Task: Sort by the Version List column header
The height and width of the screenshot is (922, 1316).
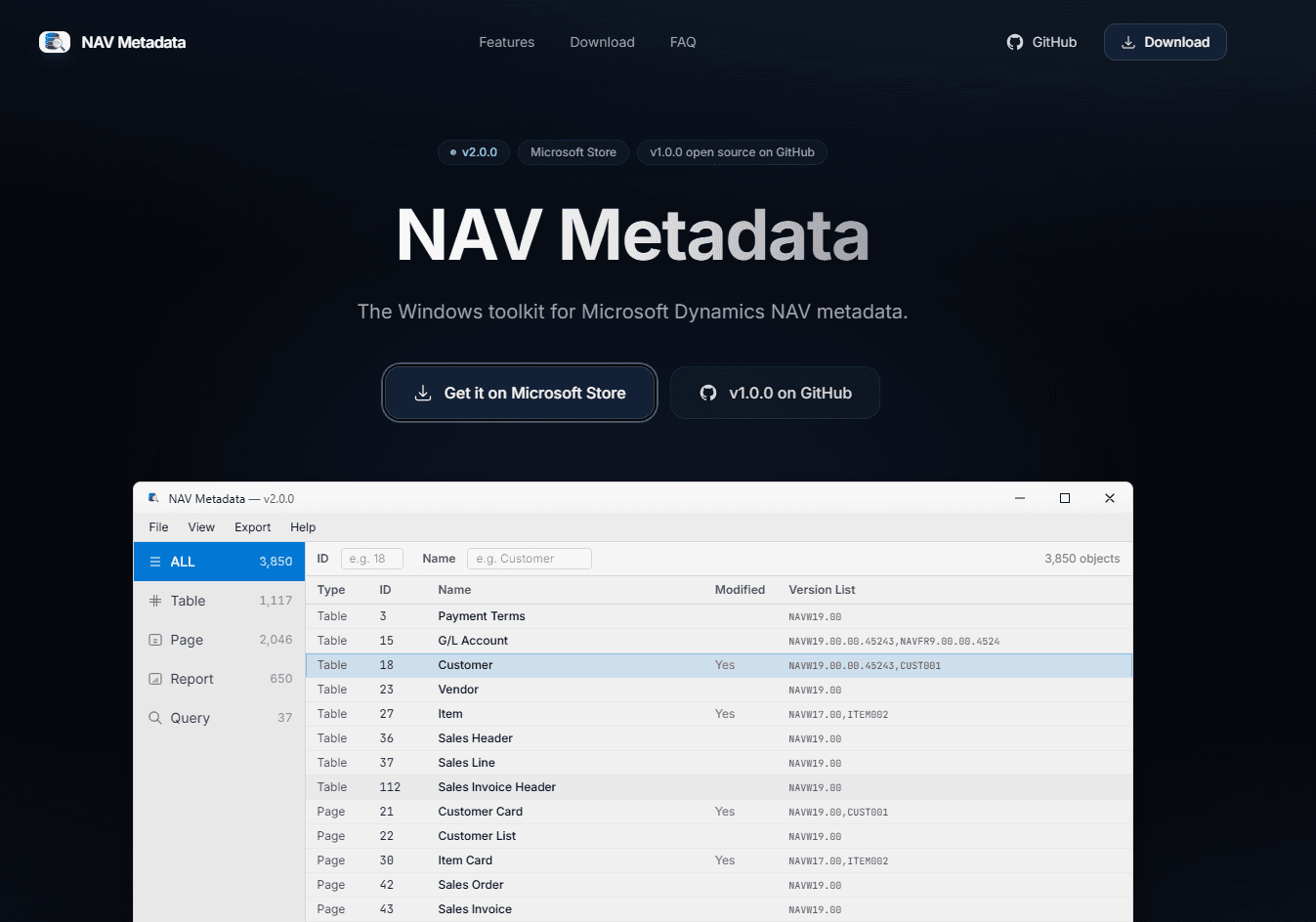Action: coord(822,590)
